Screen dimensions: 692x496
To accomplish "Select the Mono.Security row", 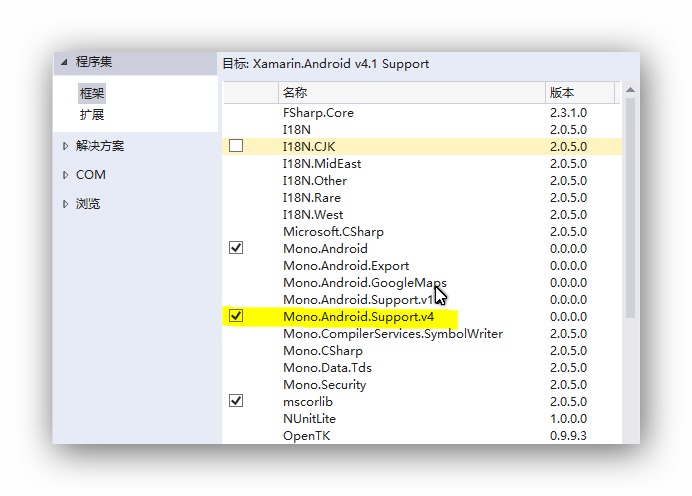I will (x=422, y=384).
